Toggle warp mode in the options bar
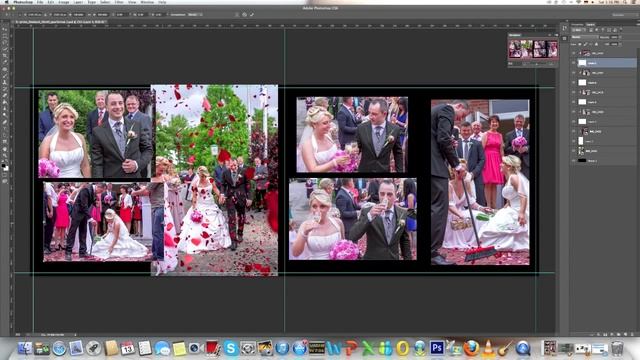 click(237, 14)
